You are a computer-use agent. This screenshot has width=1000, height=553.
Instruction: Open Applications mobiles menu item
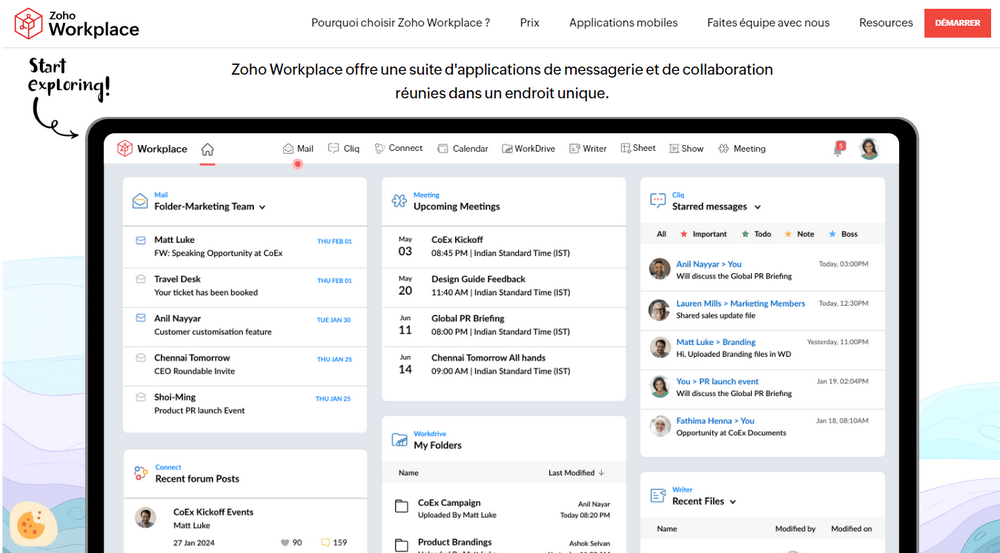(623, 23)
